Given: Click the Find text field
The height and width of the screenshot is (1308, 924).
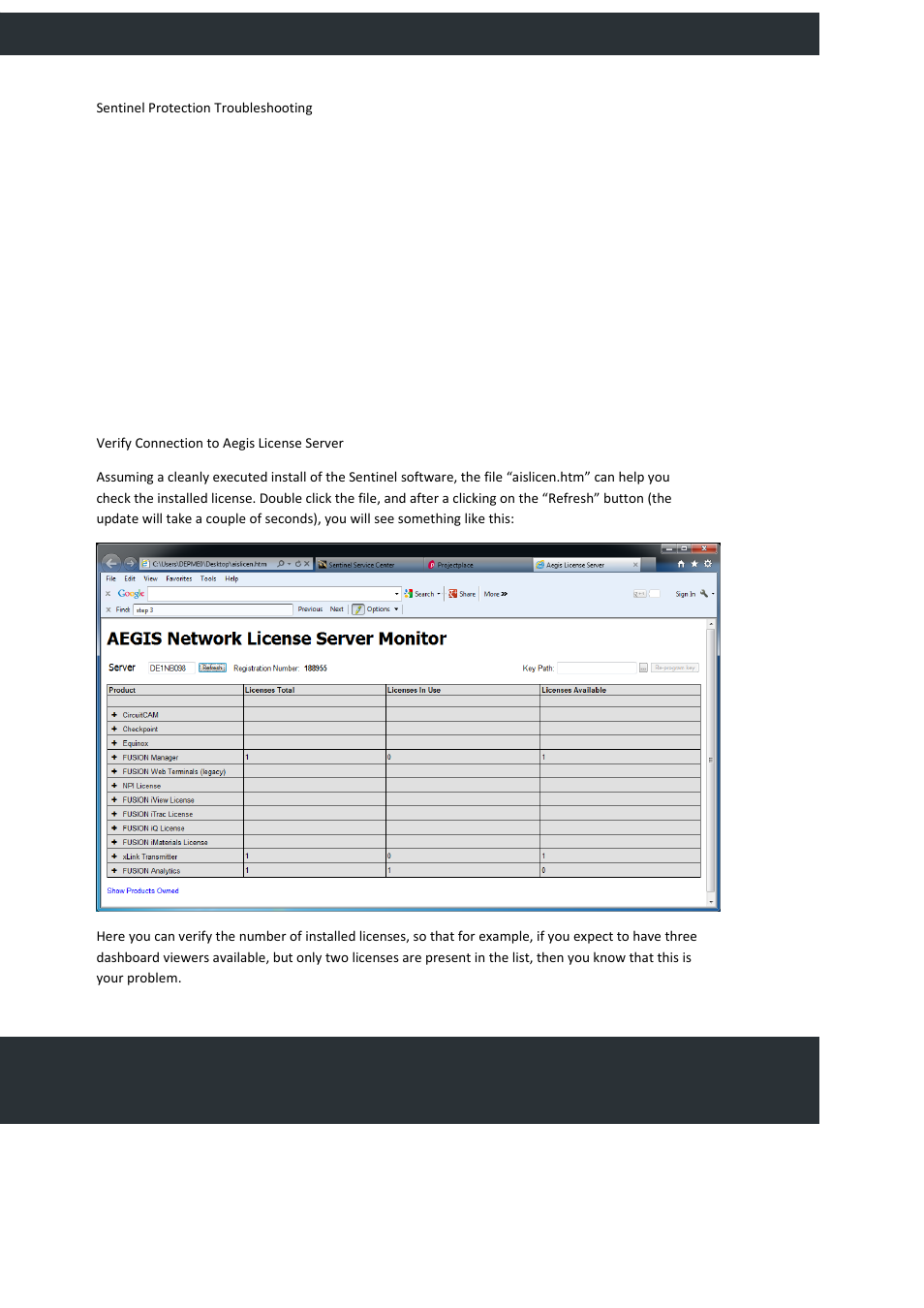Looking at the screenshot, I should tap(213, 609).
